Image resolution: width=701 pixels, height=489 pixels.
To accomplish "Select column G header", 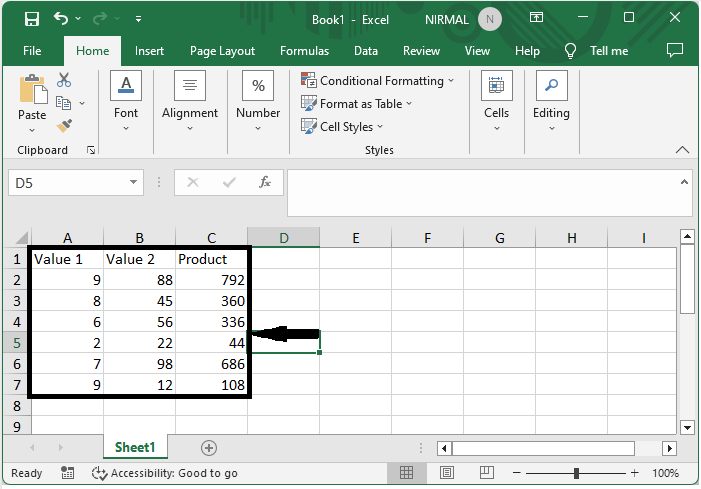I will 499,237.
